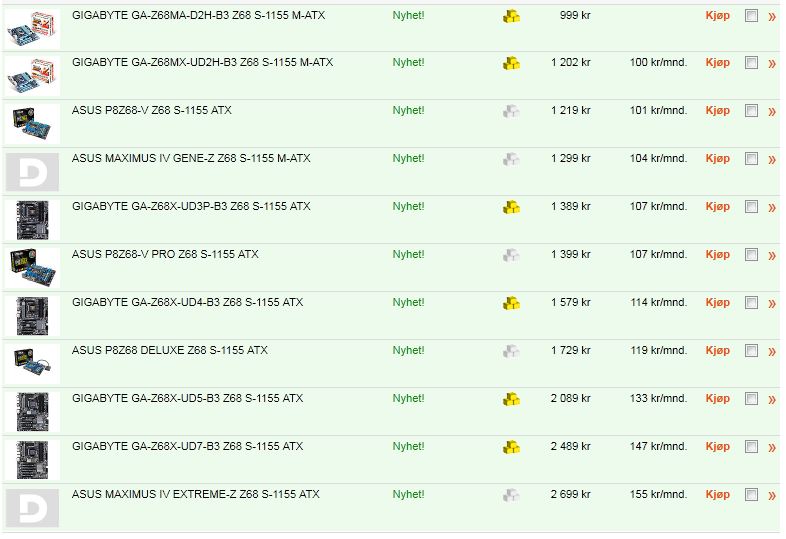Open details arrow for GIGABYTE GA-Z68MX-UD2H-B3

coord(772,64)
